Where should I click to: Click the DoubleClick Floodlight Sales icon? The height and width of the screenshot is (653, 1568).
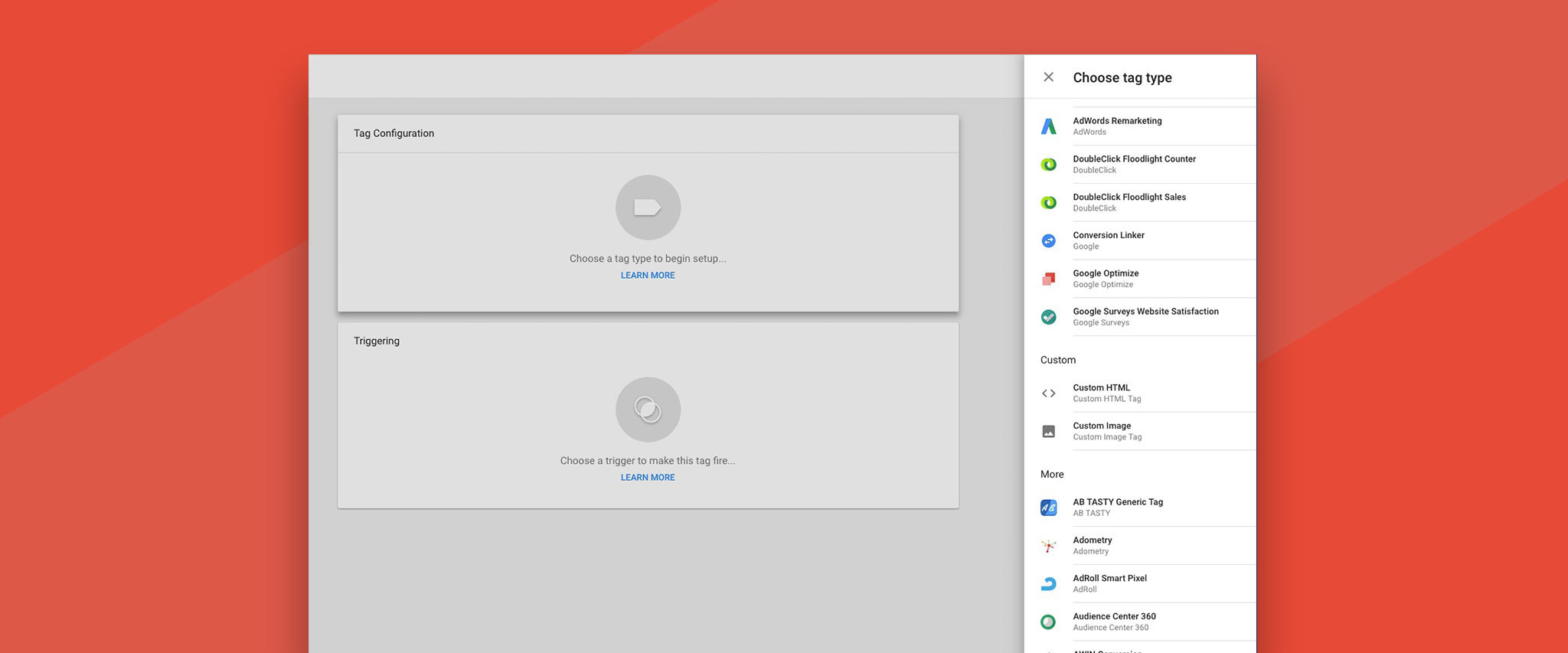pos(1048,203)
